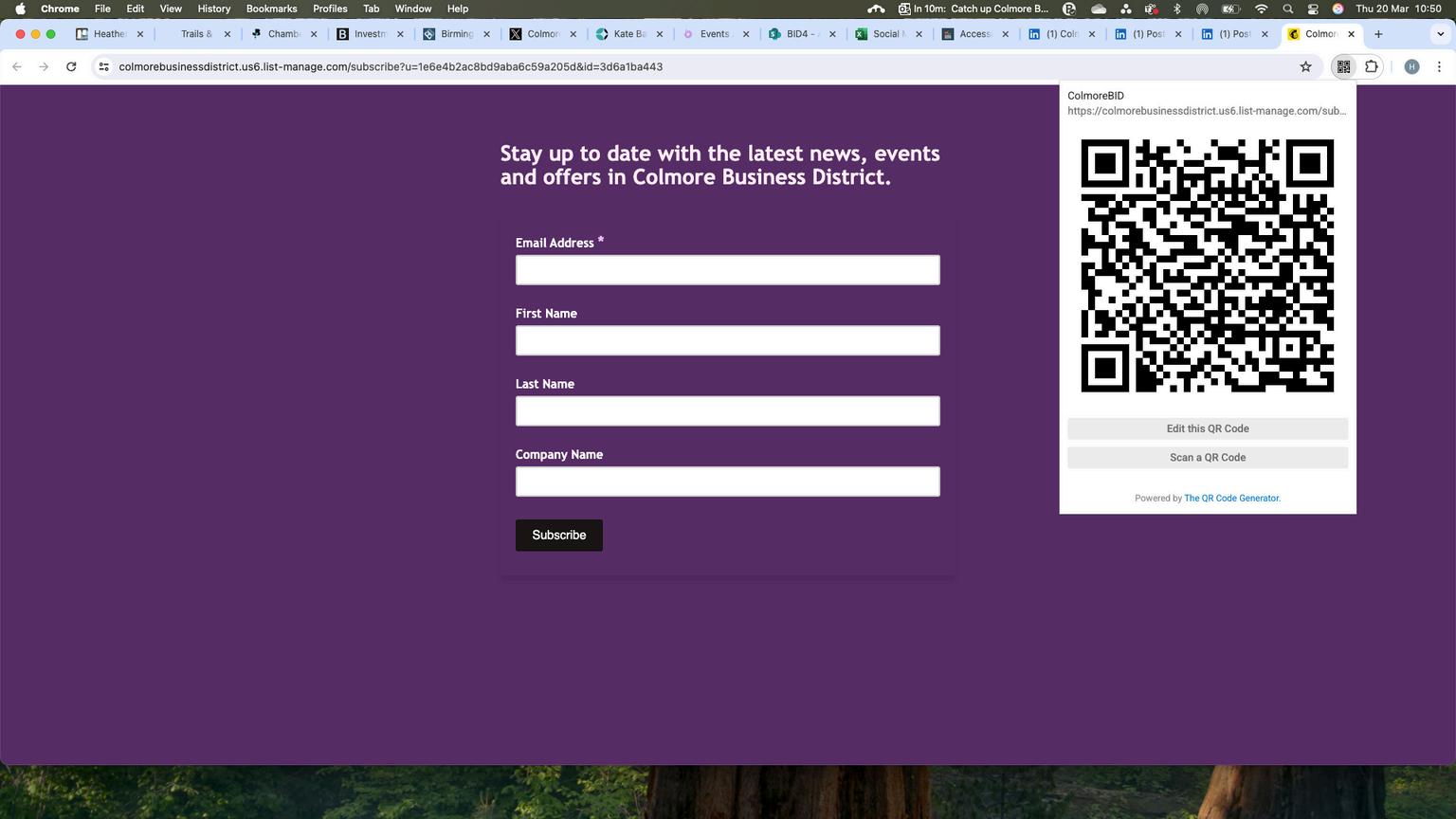Open the File menu
The height and width of the screenshot is (819, 1456).
click(102, 9)
